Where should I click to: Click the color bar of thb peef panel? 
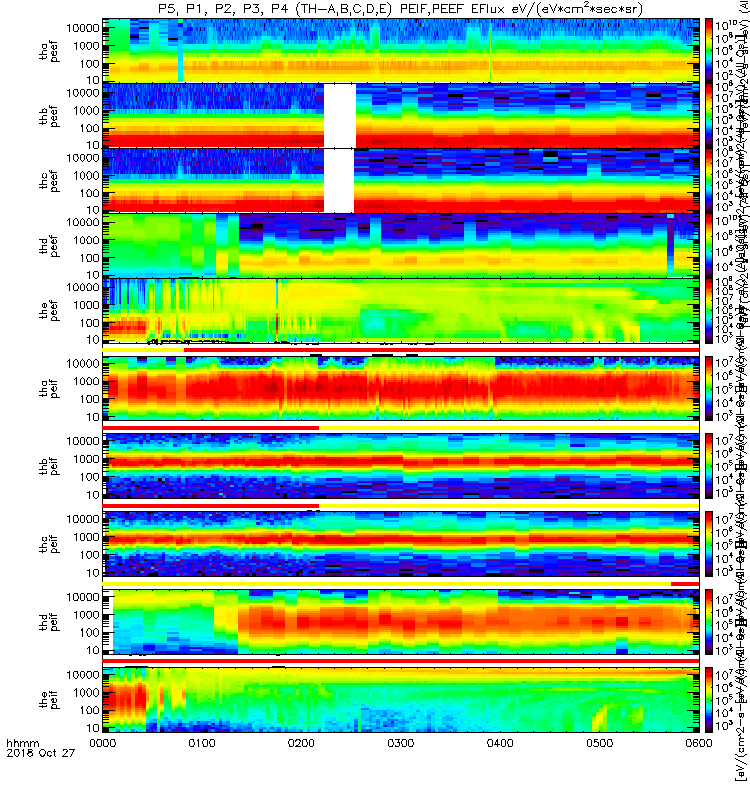709,116
